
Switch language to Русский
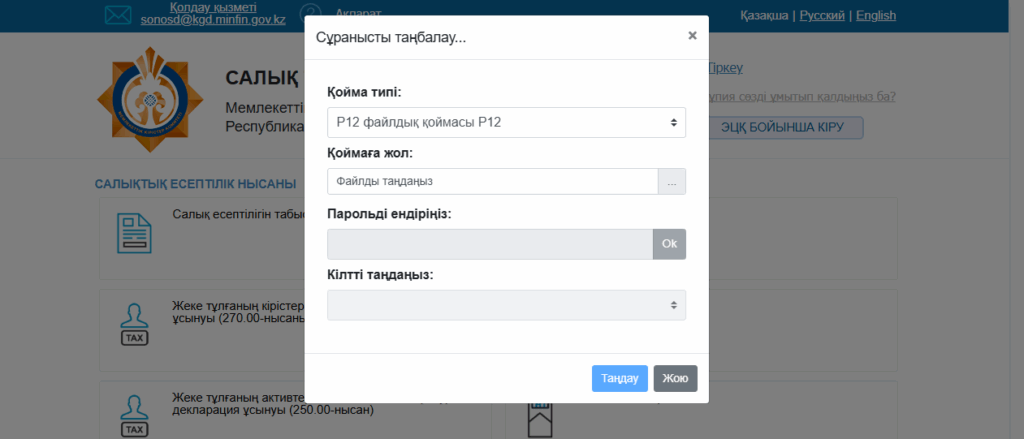pyautogui.click(x=822, y=15)
